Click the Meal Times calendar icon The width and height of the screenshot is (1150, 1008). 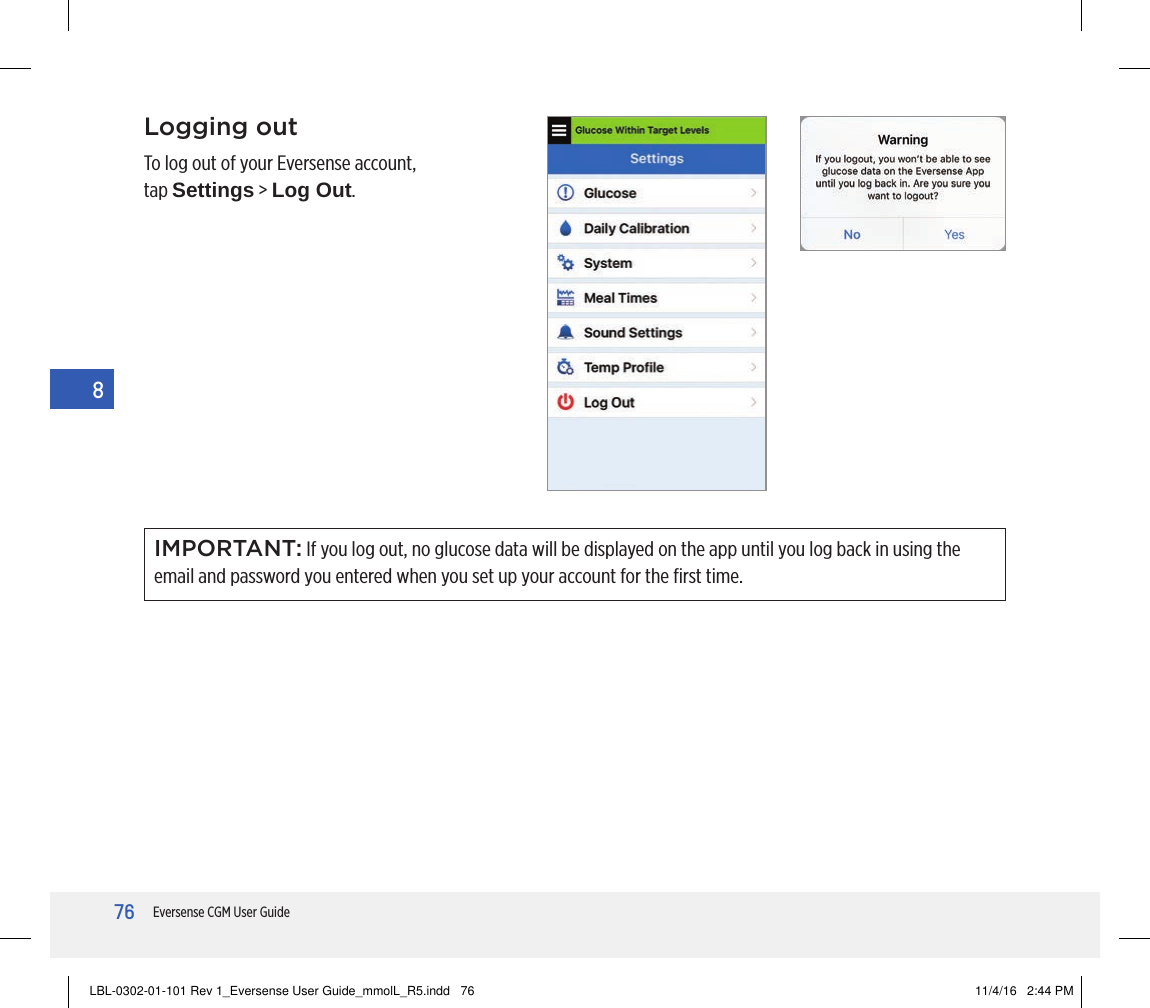565,298
